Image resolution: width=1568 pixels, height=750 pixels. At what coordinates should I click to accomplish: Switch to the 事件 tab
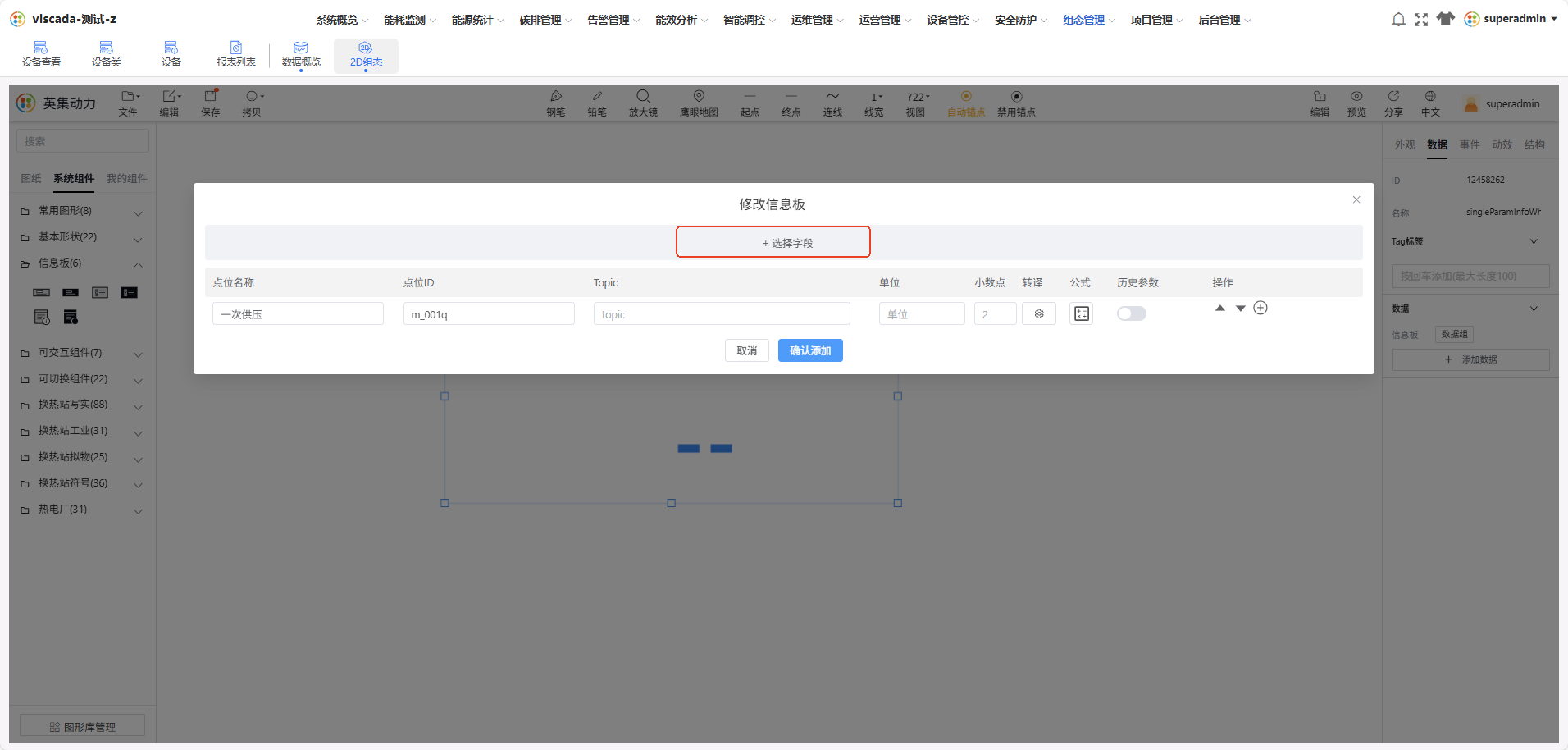[1470, 144]
